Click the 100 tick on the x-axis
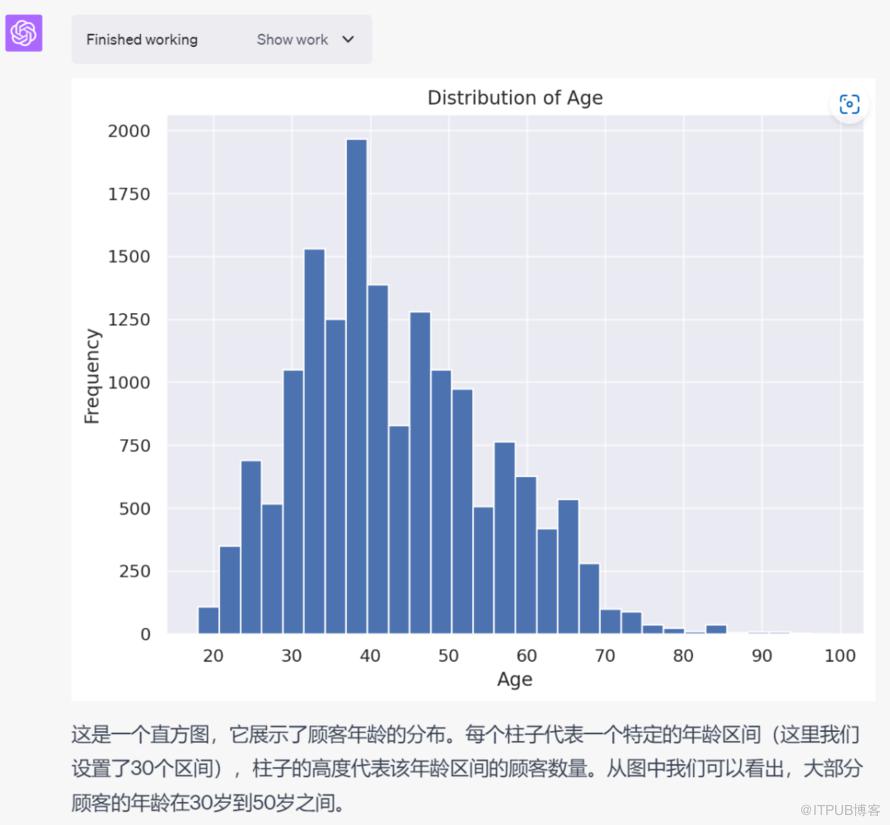890x825 pixels. [840, 656]
